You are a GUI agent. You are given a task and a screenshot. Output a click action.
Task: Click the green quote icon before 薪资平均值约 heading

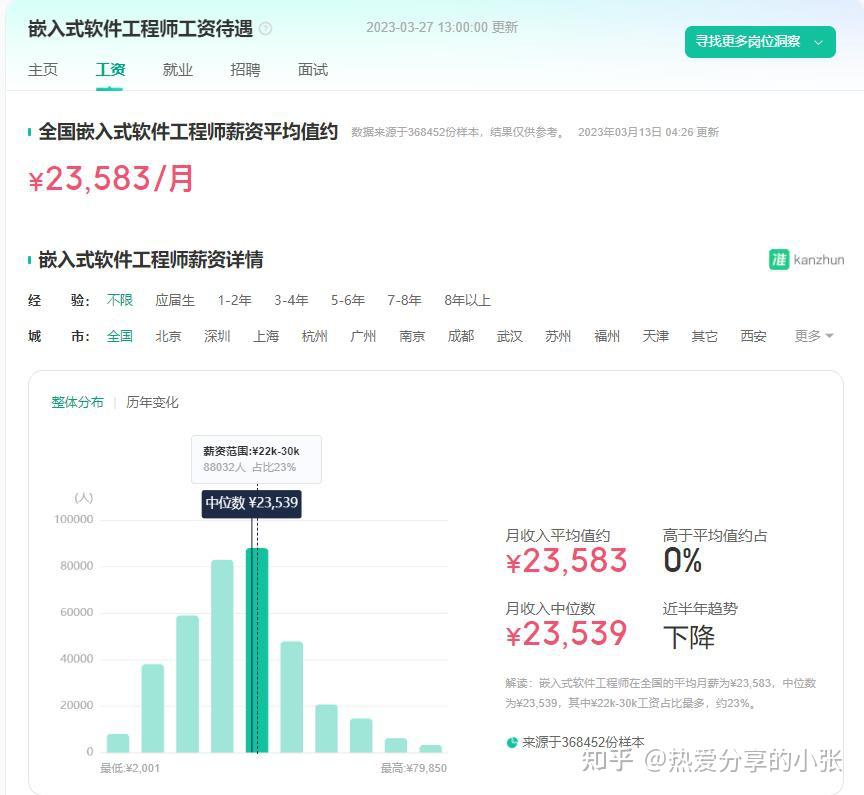[x=29, y=131]
